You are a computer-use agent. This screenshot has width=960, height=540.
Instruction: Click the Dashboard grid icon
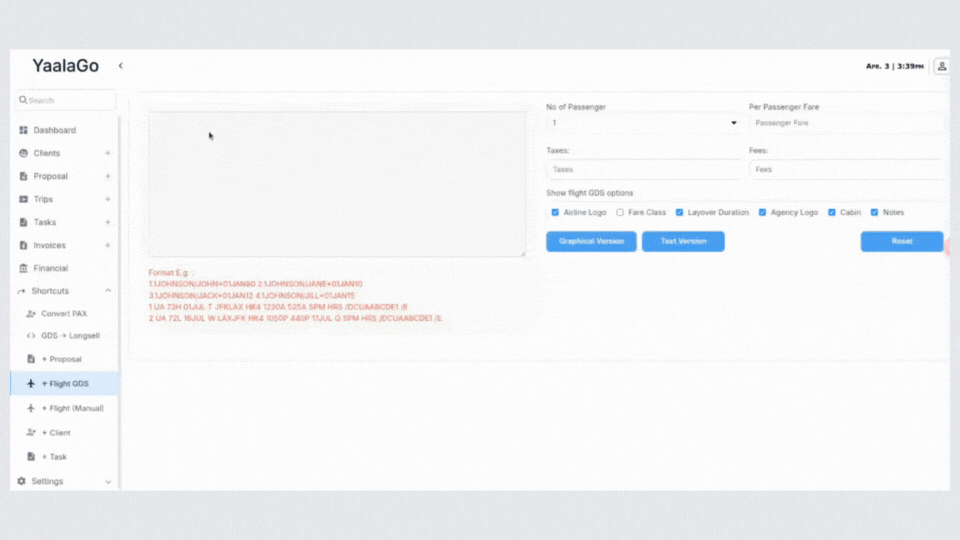23,130
